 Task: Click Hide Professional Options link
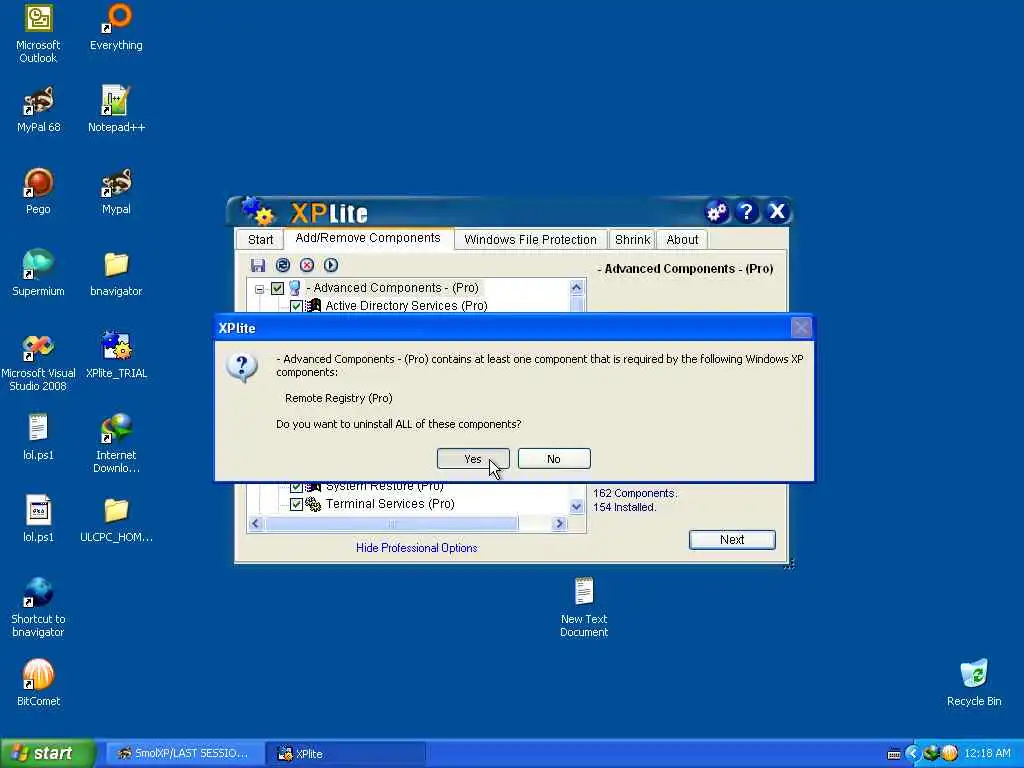[417, 548]
